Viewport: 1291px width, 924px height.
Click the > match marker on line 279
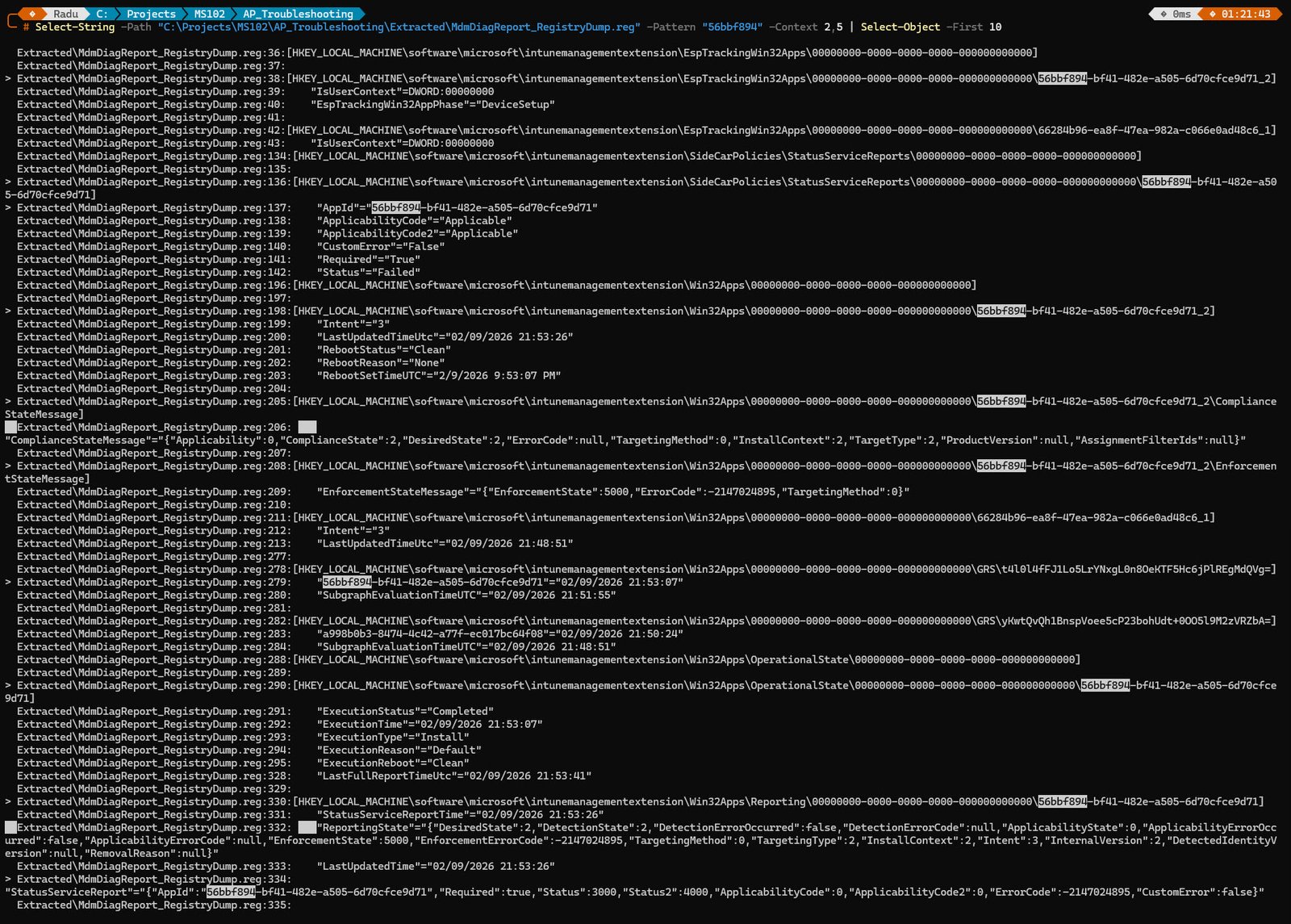tap(8, 582)
